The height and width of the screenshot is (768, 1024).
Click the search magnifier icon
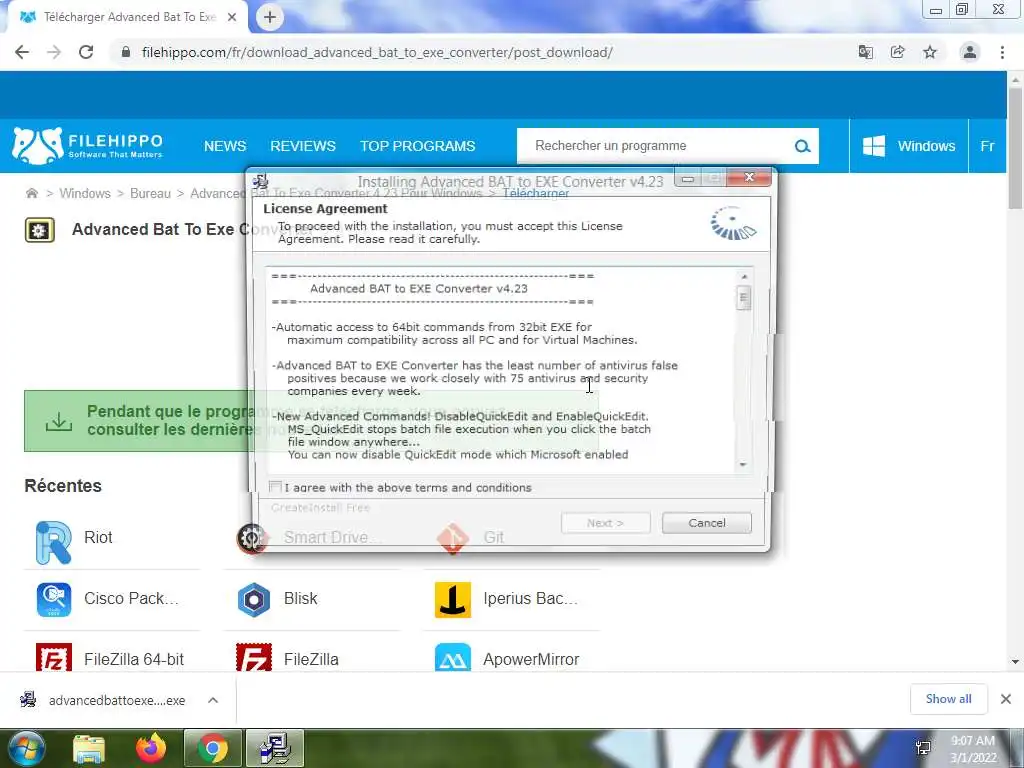pos(802,146)
